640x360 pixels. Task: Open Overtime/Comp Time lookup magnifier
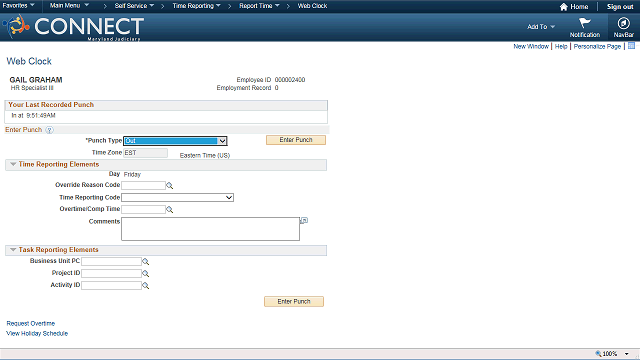tap(169, 210)
